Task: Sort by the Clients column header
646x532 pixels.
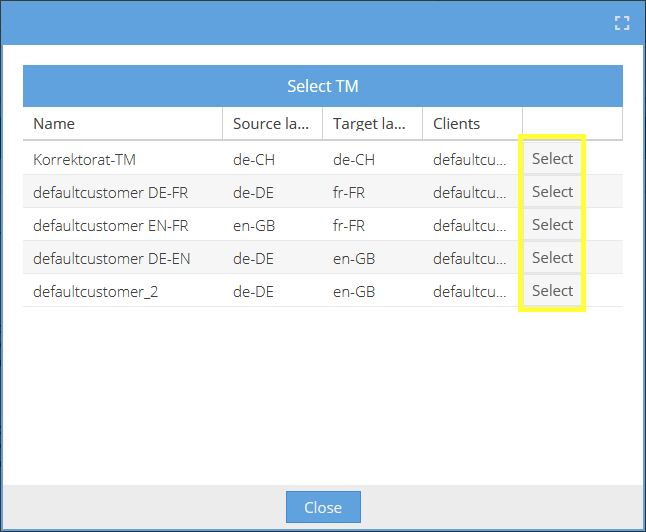Action: coord(473,124)
